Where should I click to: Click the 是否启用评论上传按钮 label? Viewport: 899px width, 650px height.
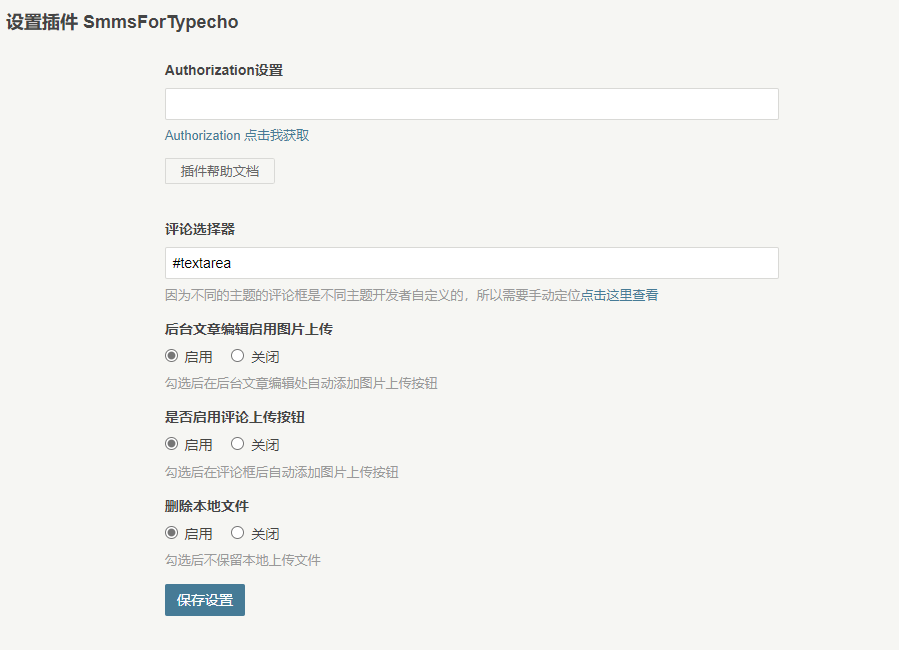point(235,417)
